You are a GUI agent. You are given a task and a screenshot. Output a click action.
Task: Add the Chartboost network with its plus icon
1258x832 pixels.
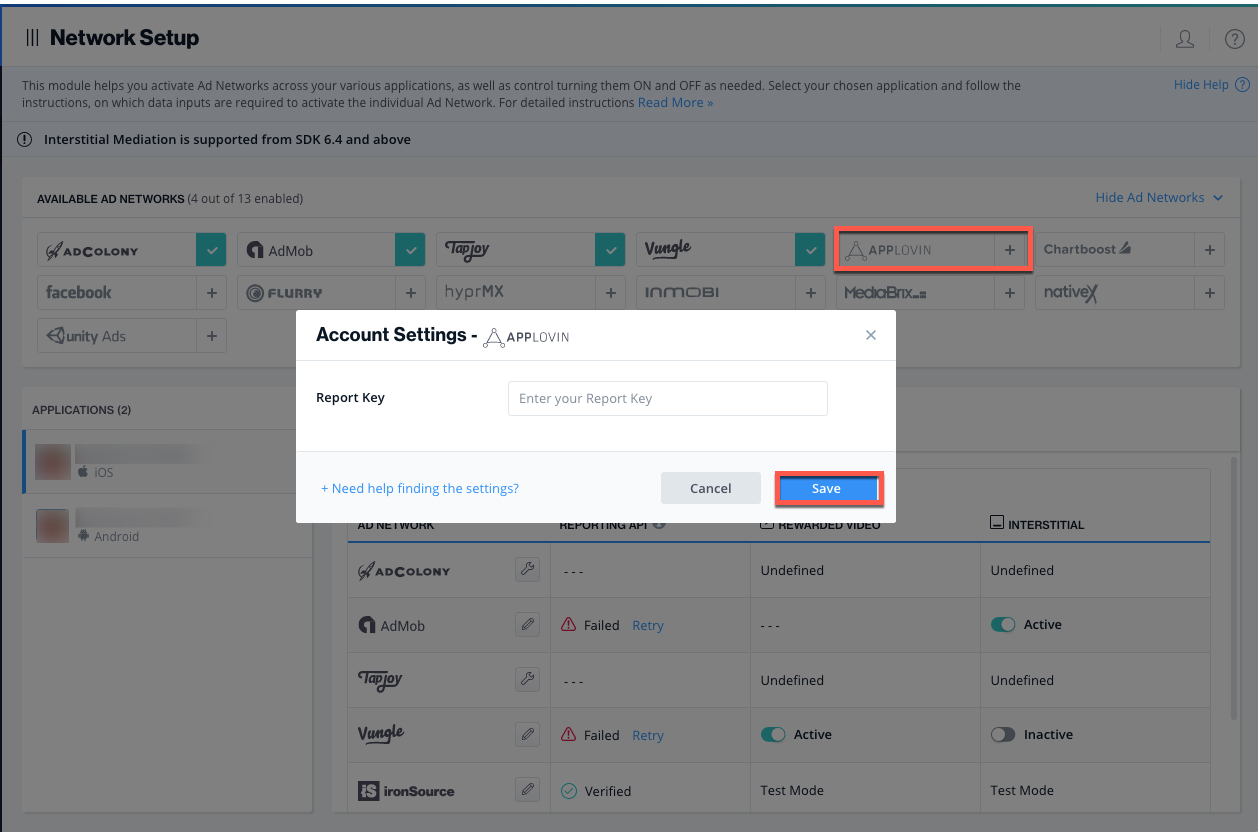1209,249
